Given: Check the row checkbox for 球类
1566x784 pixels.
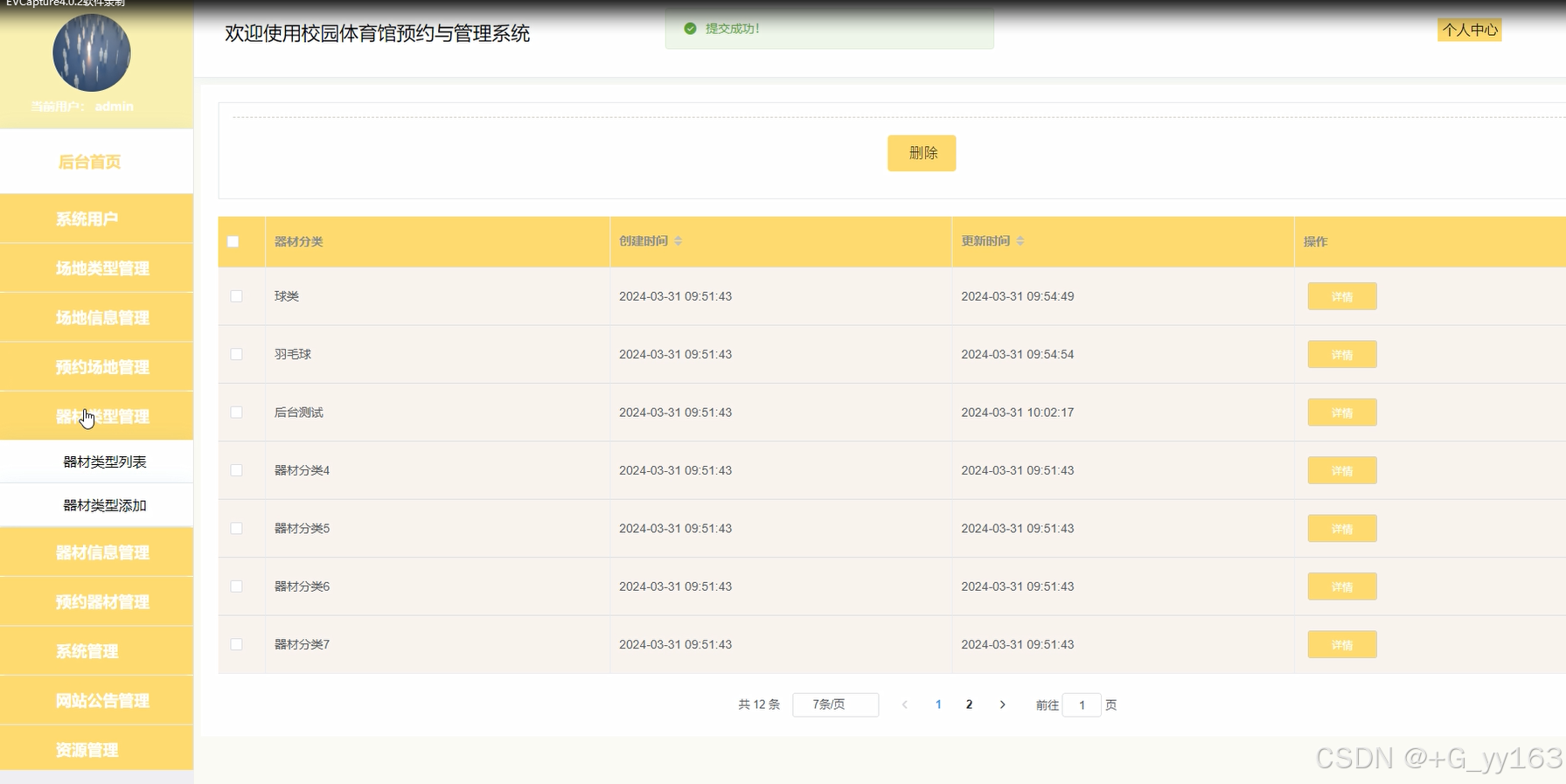Looking at the screenshot, I should (236, 296).
